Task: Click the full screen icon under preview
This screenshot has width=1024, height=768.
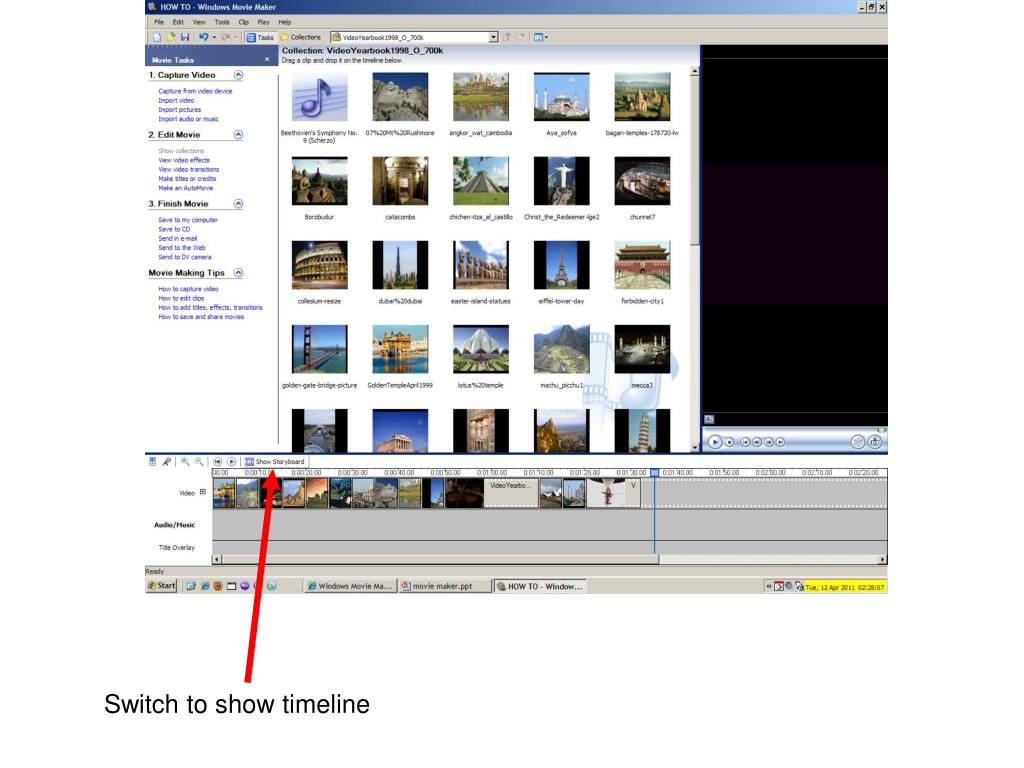Action: tap(709, 419)
